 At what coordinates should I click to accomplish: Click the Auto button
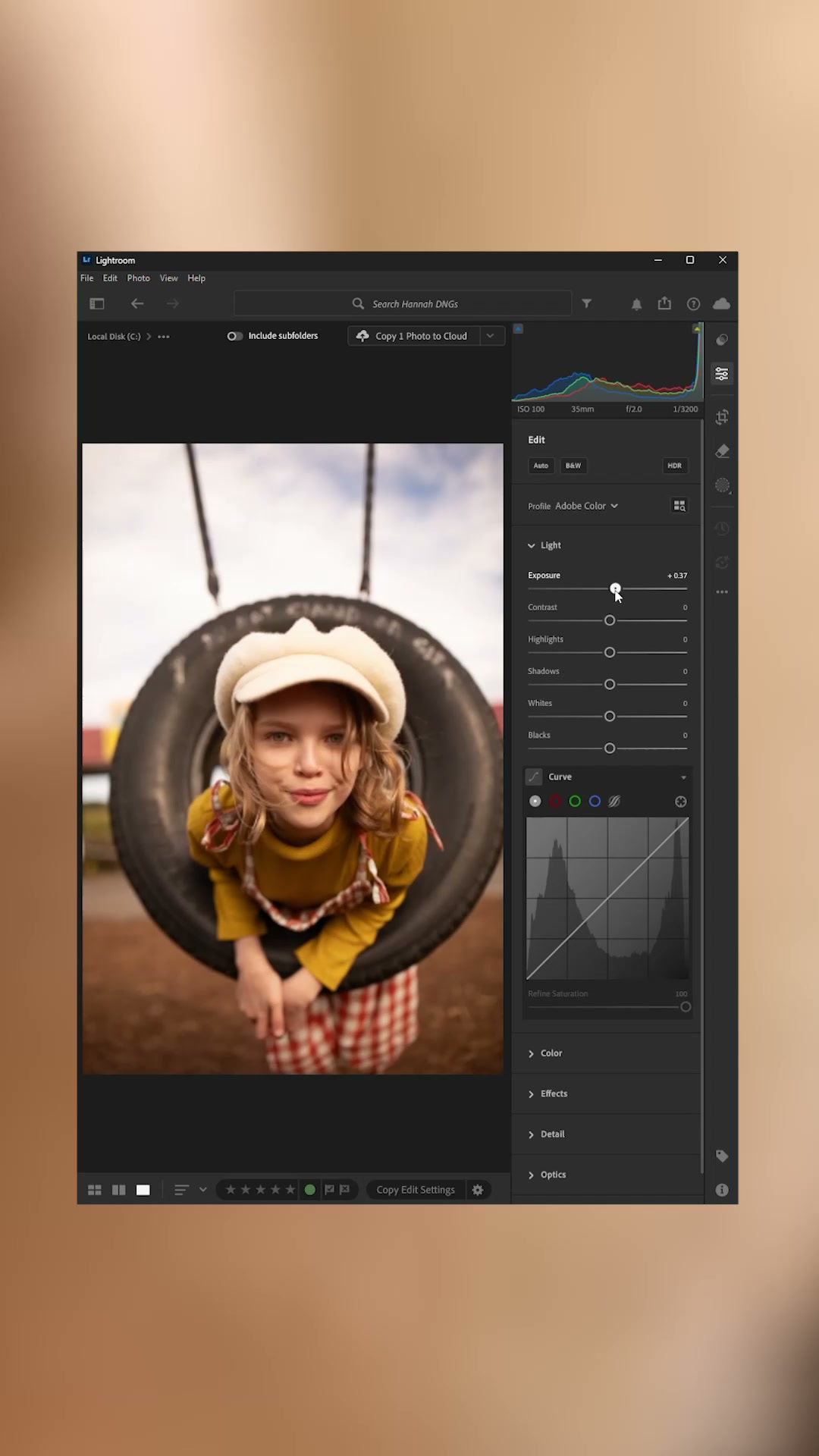(541, 466)
